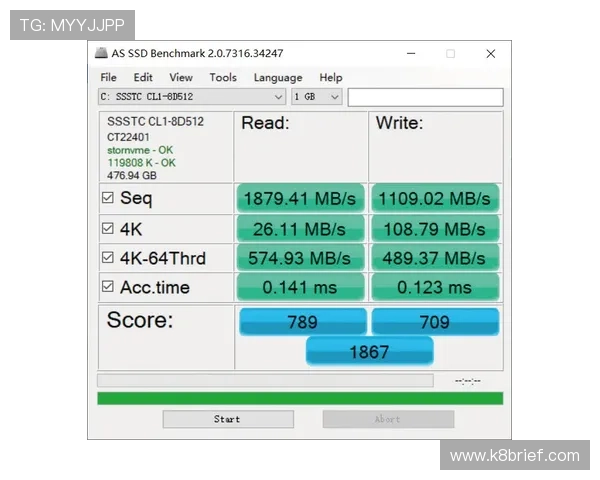Expand the drive selection dropdown
This screenshot has width=600, height=480.
point(279,97)
